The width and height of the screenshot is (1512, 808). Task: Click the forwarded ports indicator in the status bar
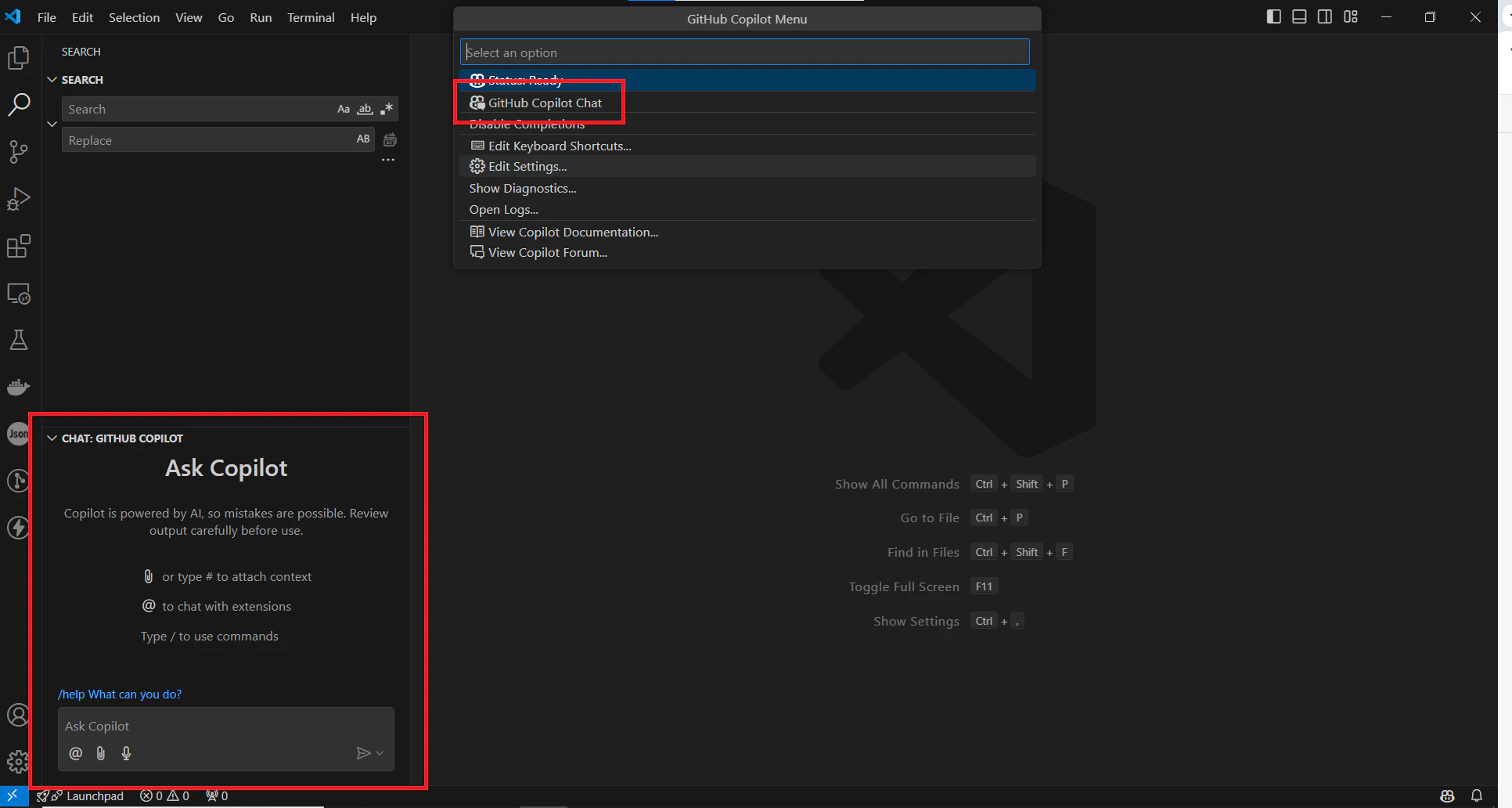coord(217,795)
